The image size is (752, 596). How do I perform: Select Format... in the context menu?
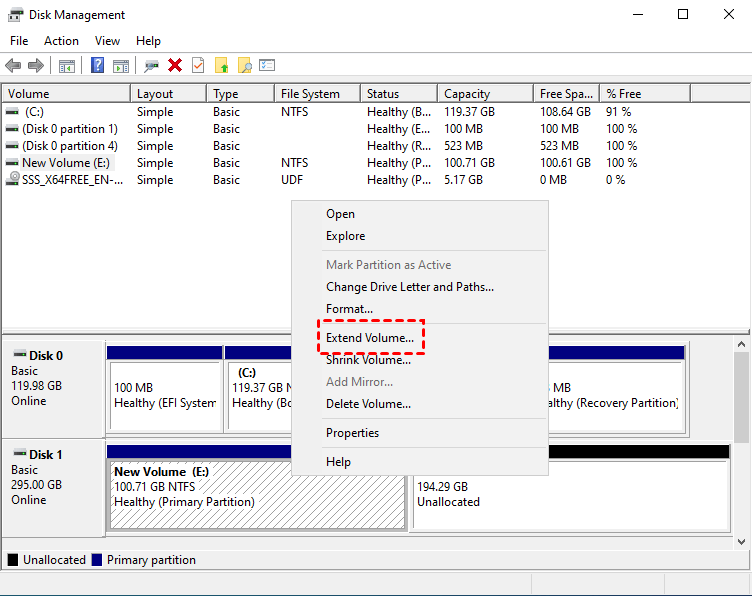(420, 309)
